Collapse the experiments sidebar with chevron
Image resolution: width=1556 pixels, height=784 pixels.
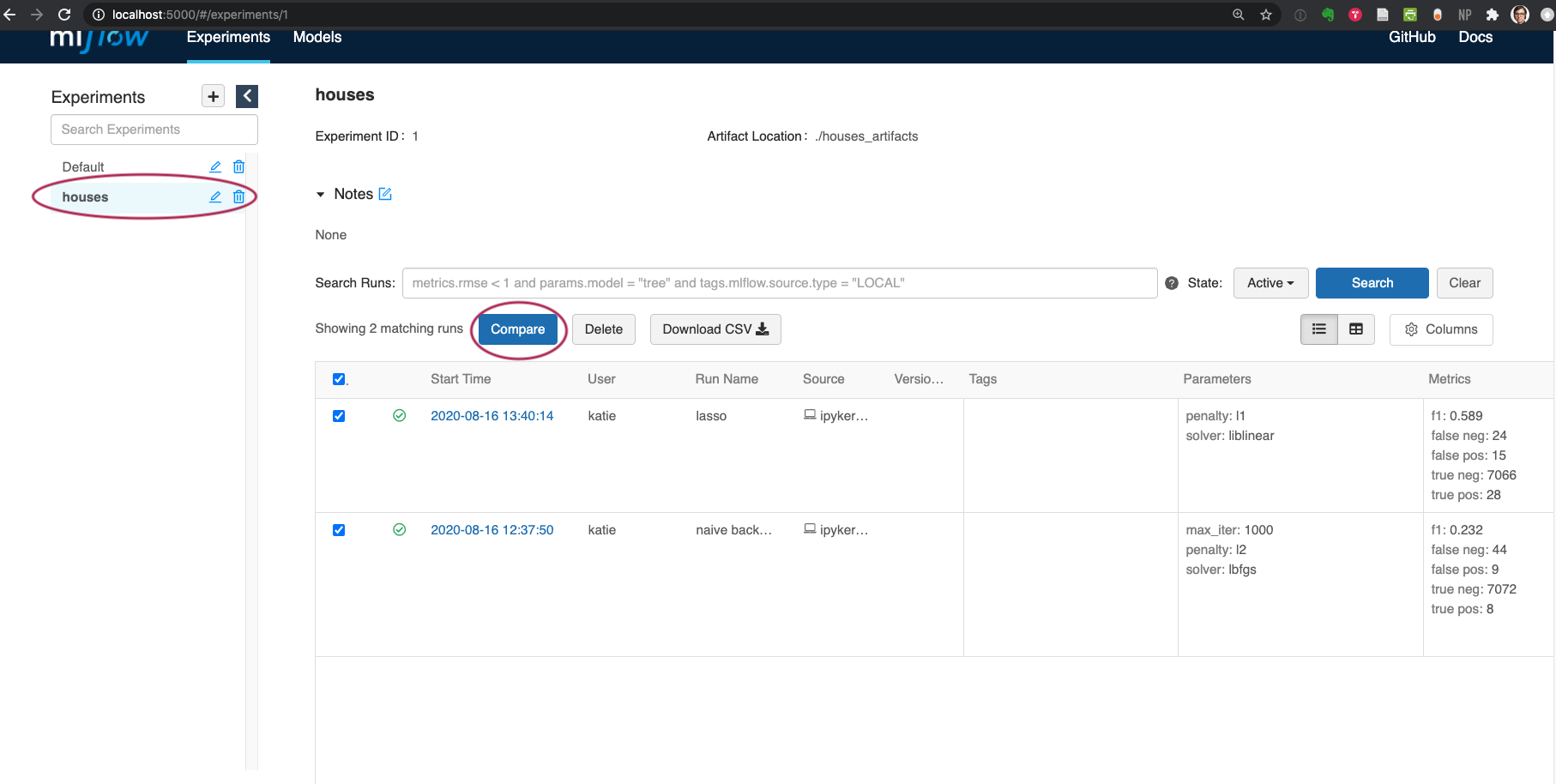pos(247,96)
